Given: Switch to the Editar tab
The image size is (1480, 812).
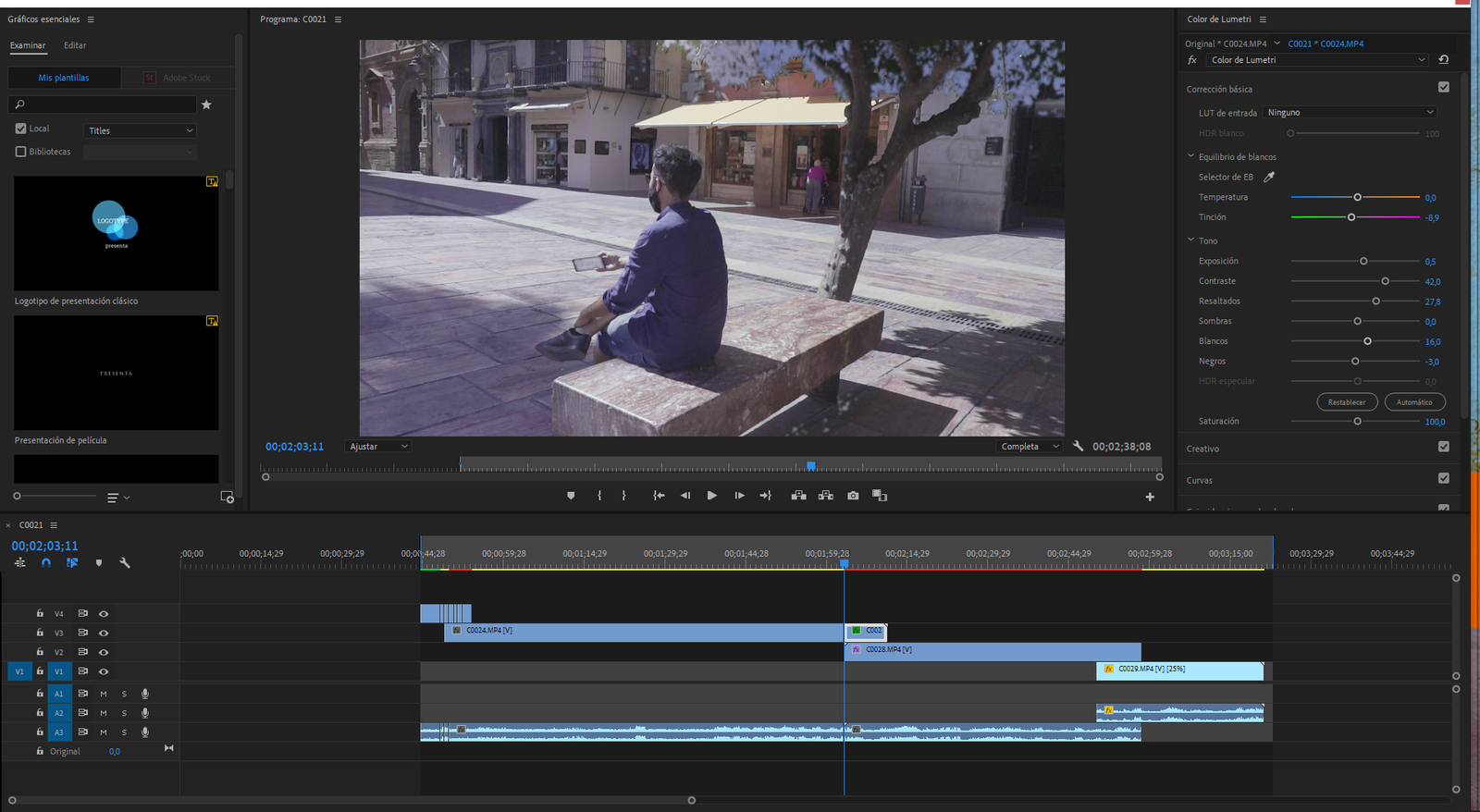Looking at the screenshot, I should [75, 45].
